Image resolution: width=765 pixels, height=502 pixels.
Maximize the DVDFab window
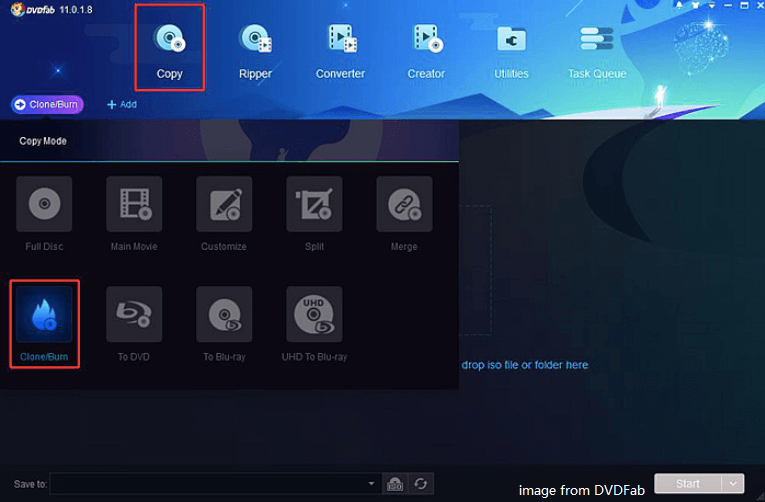click(x=744, y=5)
